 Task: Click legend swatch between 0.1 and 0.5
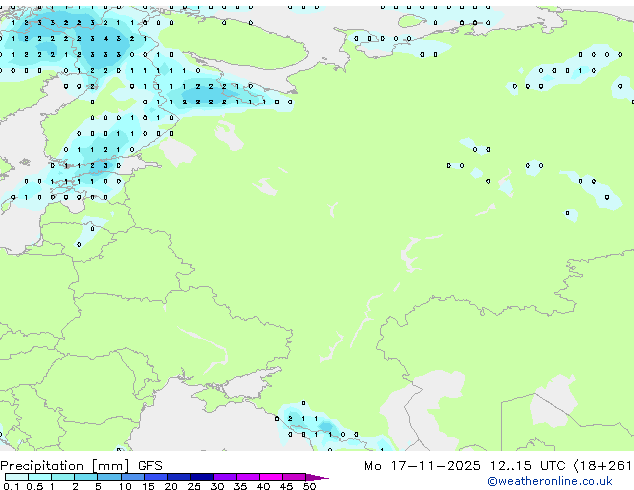click(x=17, y=477)
